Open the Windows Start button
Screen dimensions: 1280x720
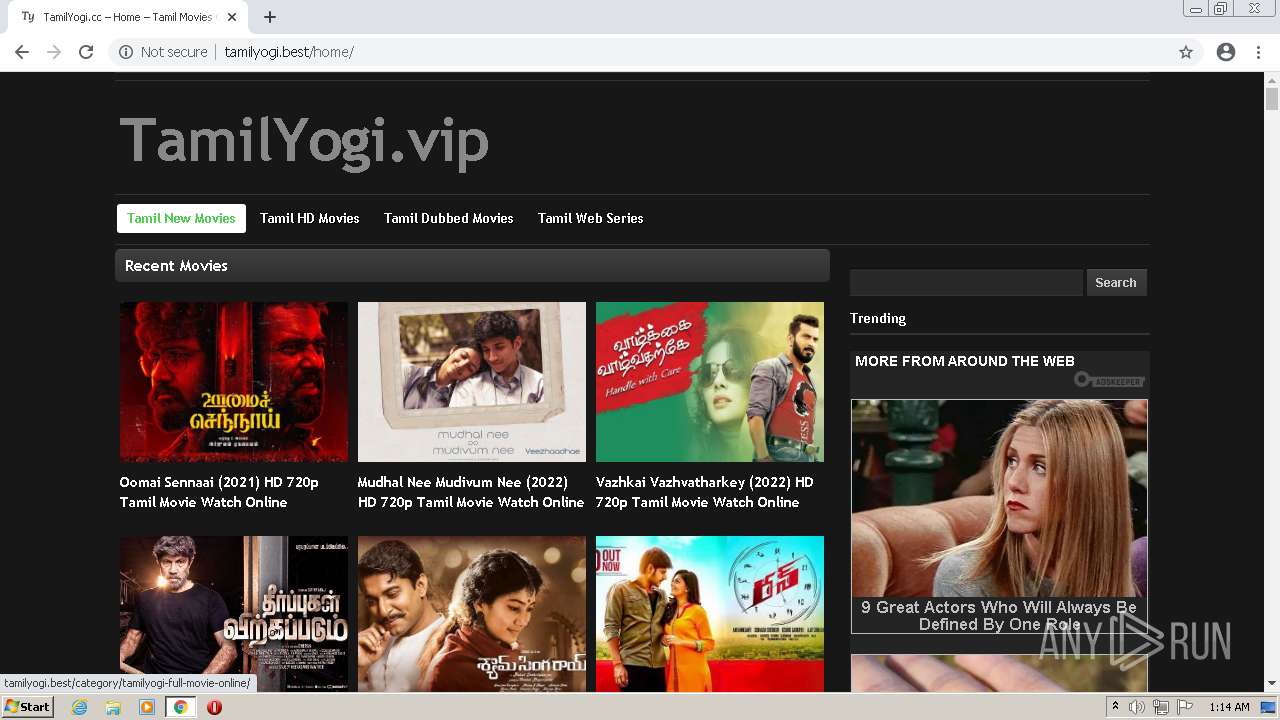tap(28, 707)
